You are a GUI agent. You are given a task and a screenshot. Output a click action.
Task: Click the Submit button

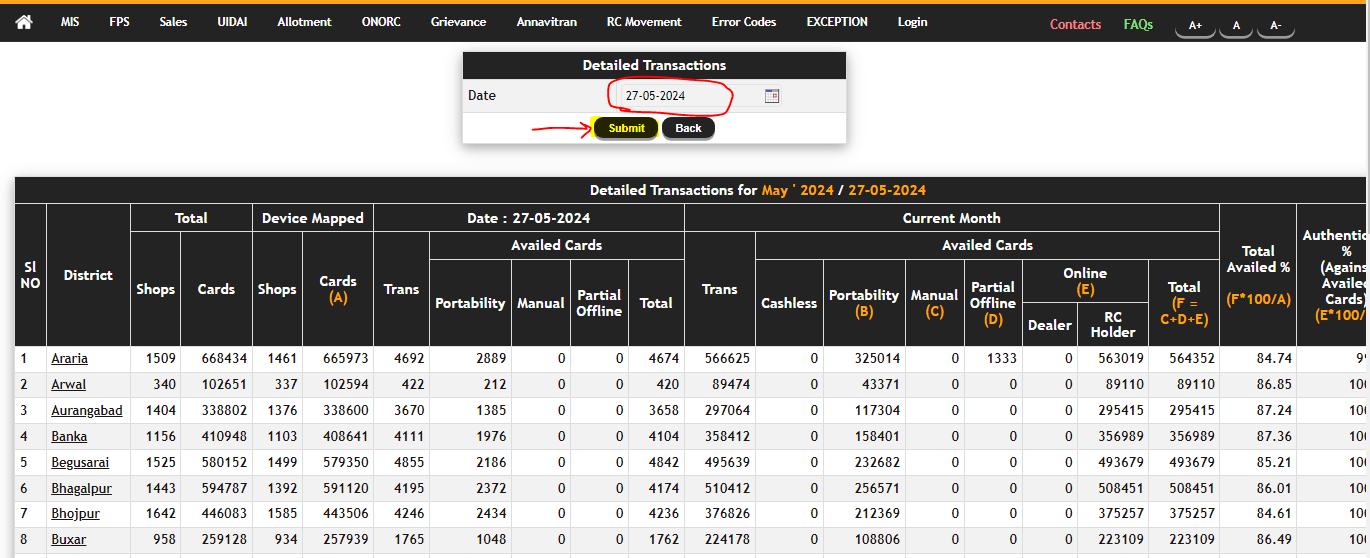click(x=626, y=128)
